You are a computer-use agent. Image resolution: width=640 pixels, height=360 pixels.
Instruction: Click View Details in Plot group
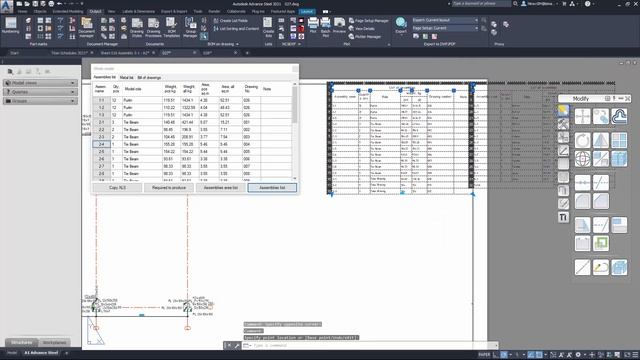click(362, 29)
